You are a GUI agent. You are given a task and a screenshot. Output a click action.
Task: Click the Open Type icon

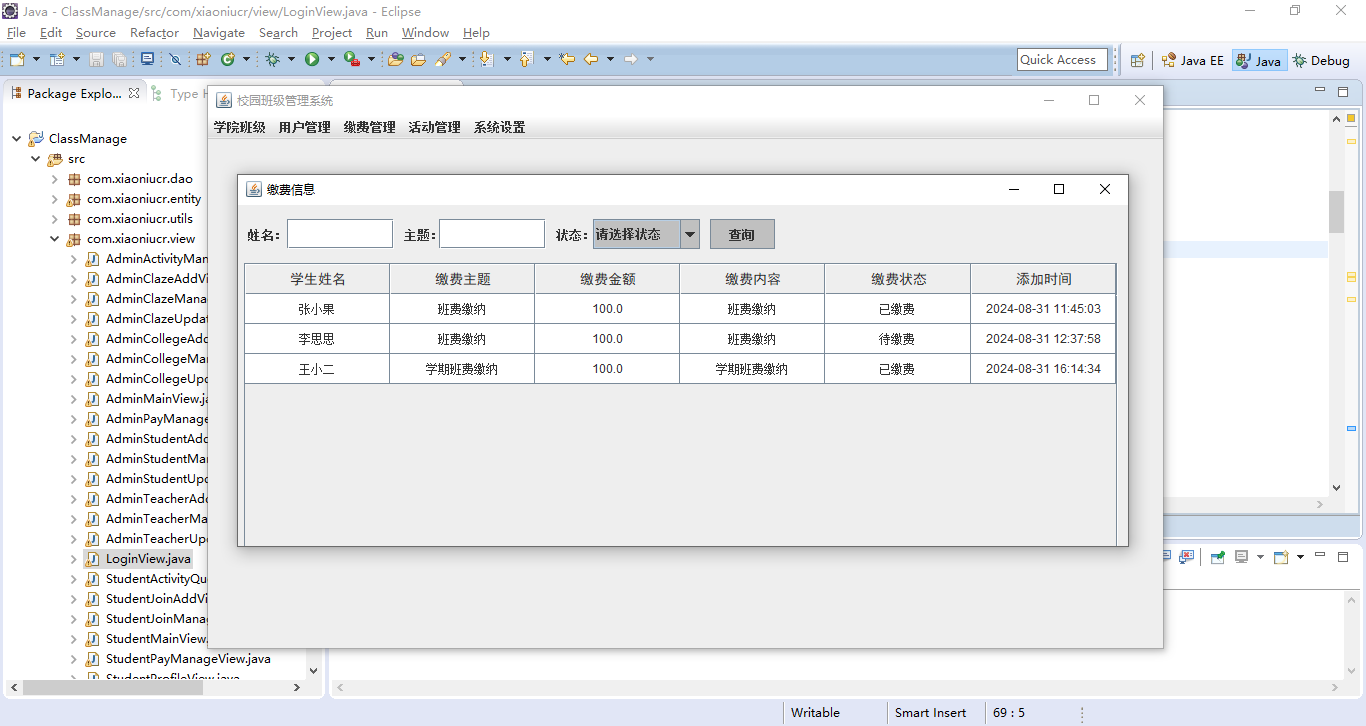[395, 59]
